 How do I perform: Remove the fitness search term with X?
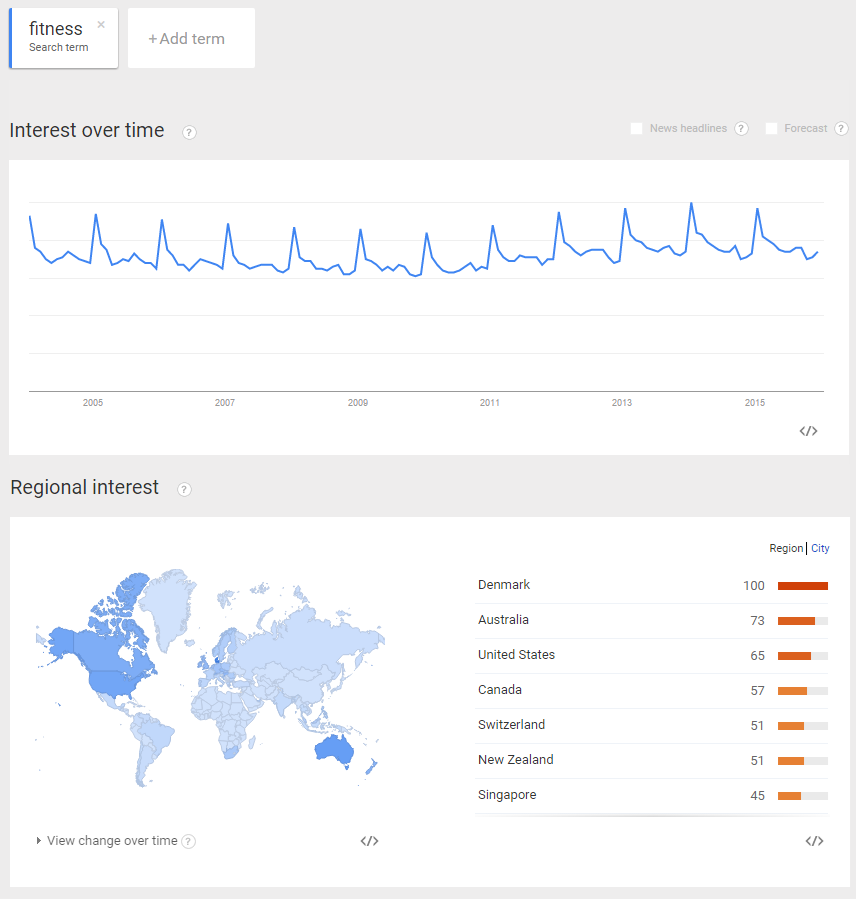click(x=101, y=24)
